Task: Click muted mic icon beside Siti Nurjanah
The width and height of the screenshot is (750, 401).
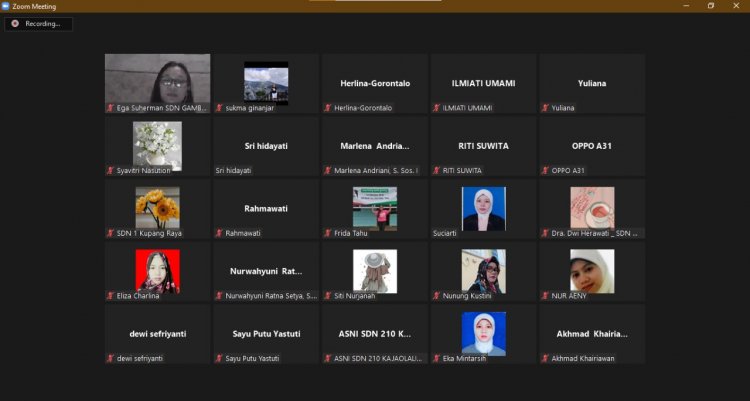Action: (x=328, y=296)
